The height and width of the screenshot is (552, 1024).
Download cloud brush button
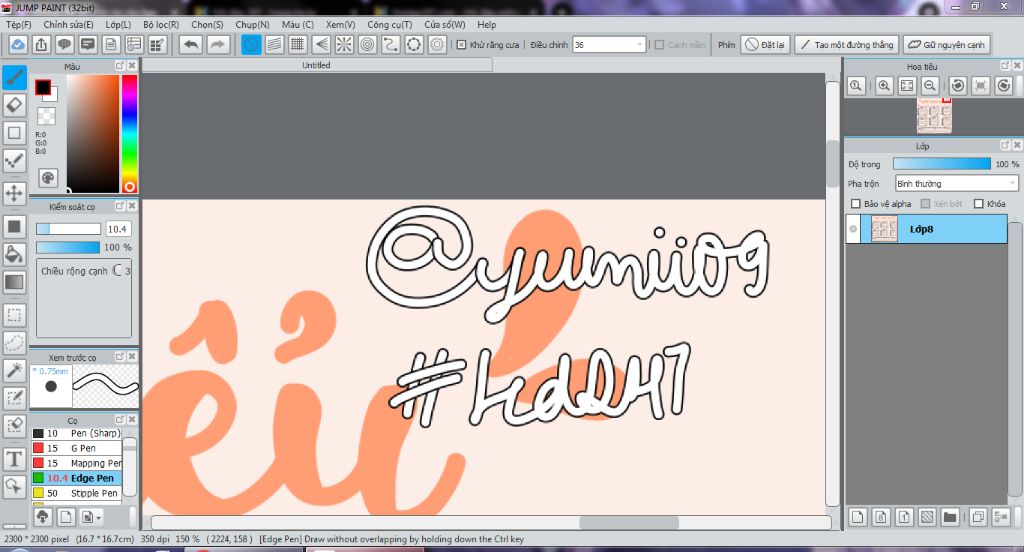pyautogui.click(x=42, y=517)
